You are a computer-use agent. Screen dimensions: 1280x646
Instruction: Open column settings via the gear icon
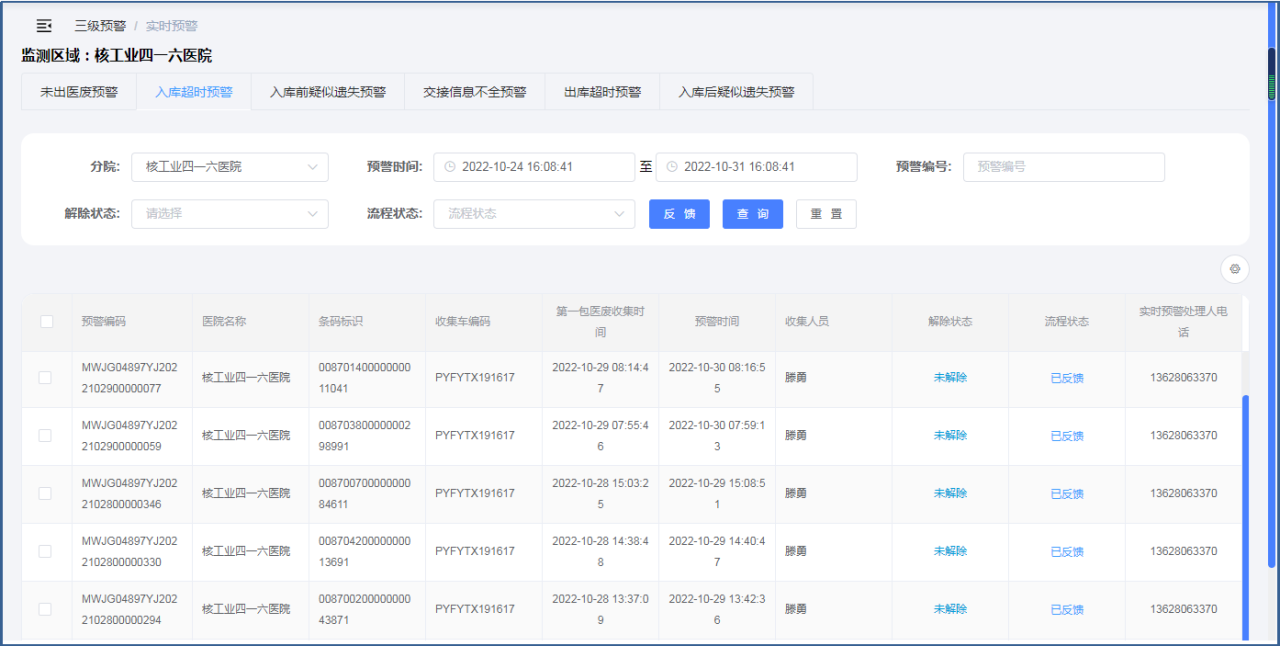coord(1235,269)
